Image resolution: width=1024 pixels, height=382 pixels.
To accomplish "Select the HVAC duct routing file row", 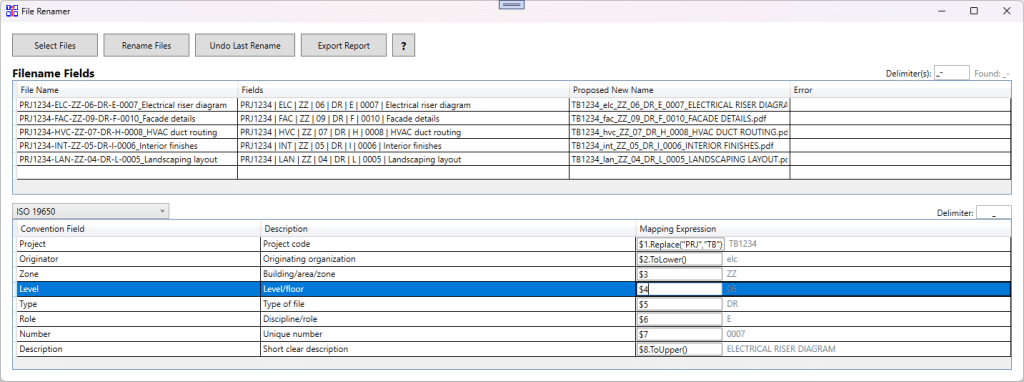I will click(x=513, y=132).
